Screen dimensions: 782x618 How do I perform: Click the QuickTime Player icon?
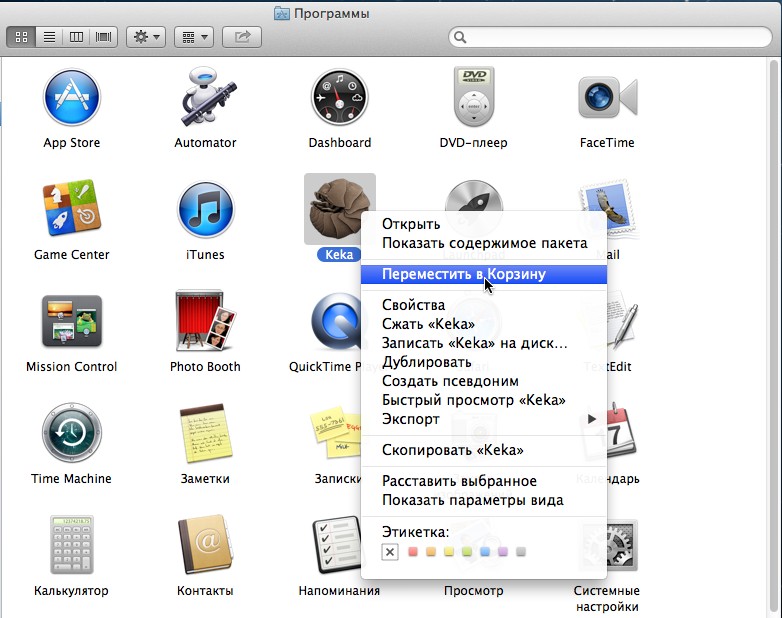coord(335,321)
